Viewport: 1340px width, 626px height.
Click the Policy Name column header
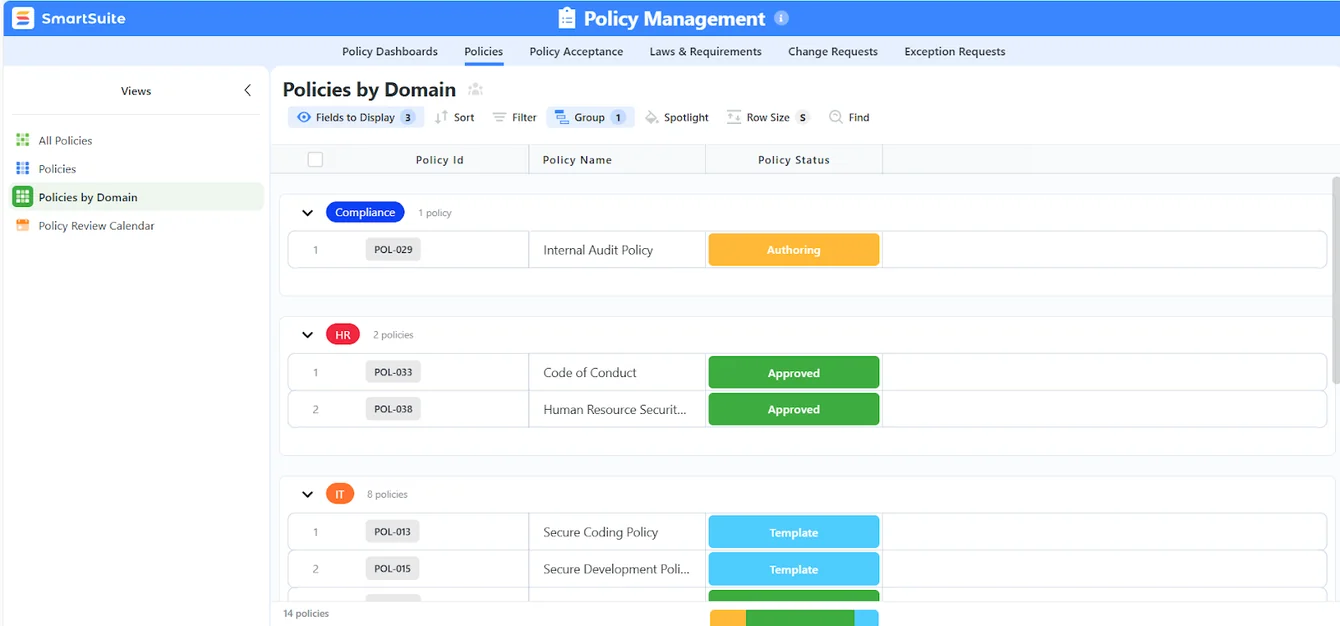point(577,160)
